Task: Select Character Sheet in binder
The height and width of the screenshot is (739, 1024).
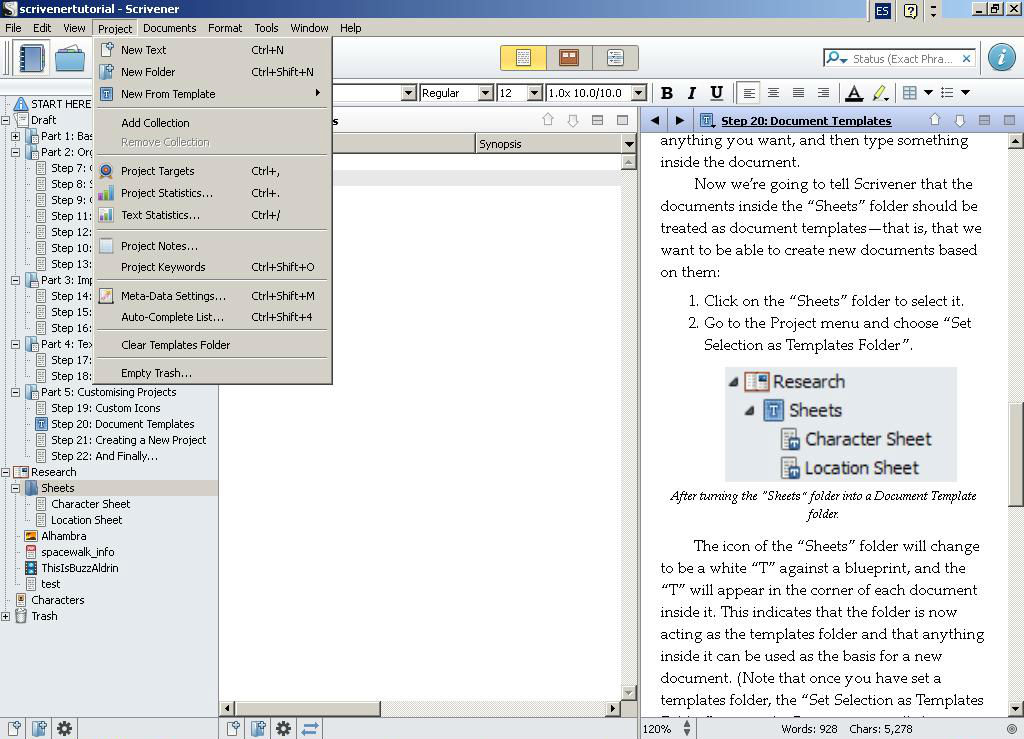Action: coord(90,504)
